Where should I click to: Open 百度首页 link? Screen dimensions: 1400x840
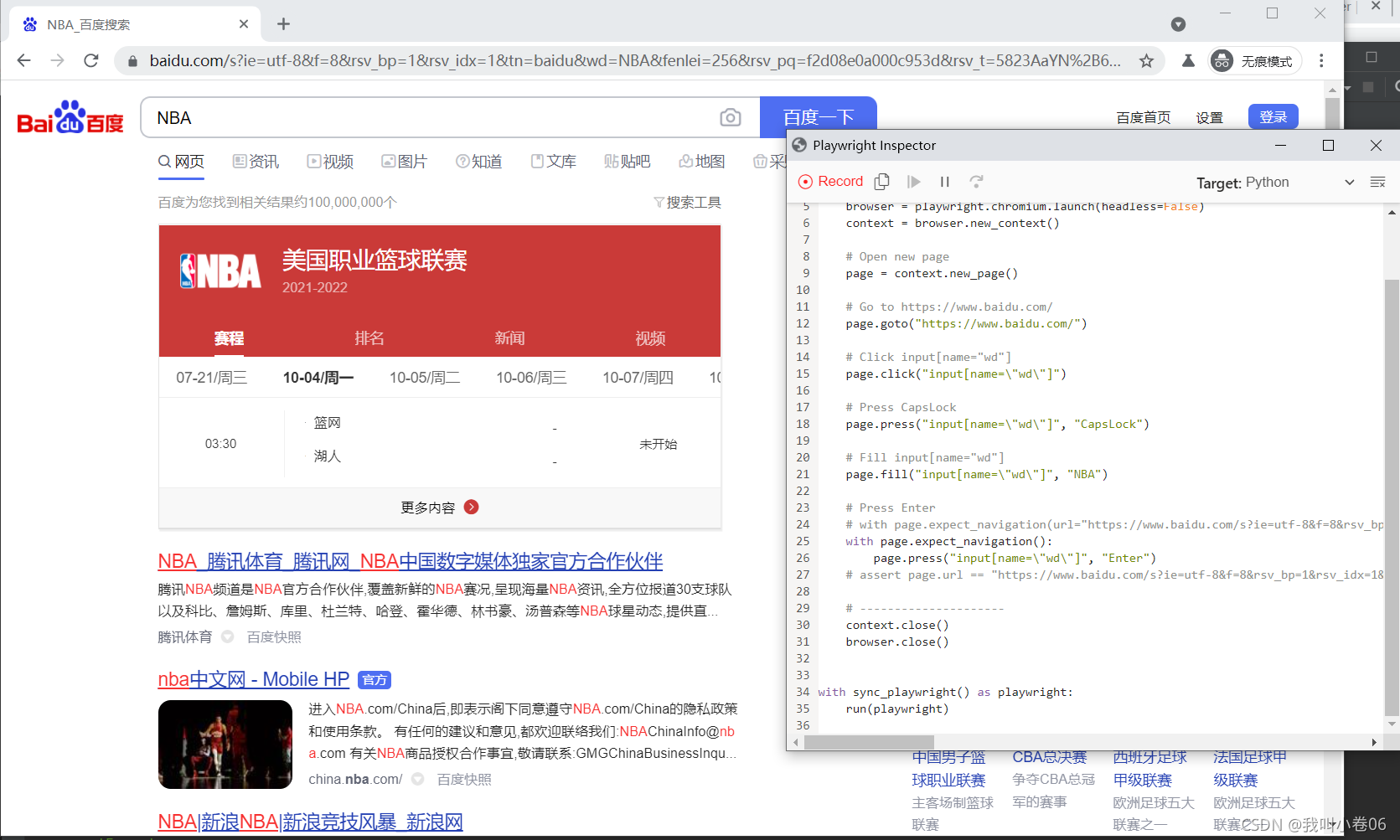(x=1143, y=117)
